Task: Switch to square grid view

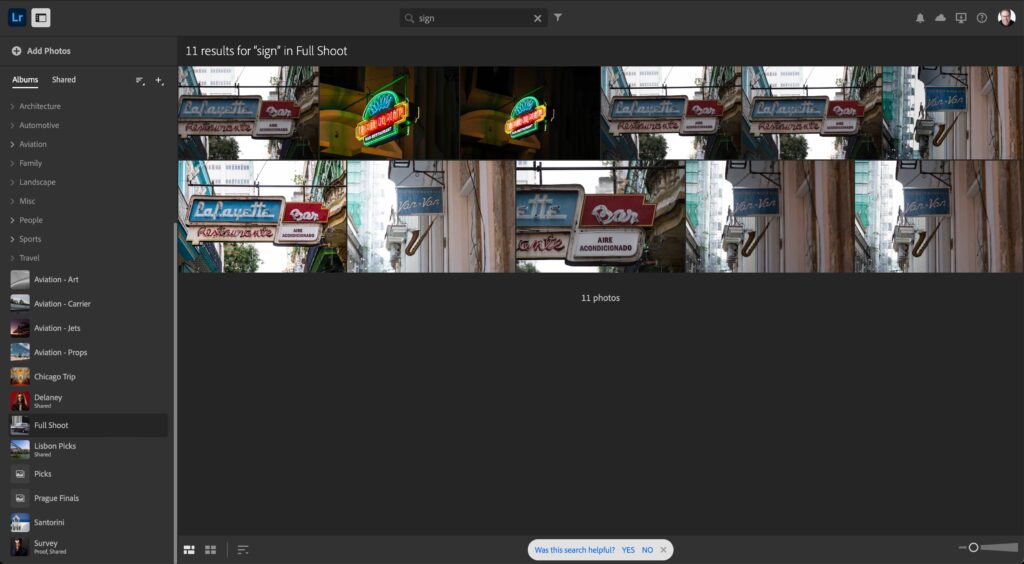Action: (210, 550)
